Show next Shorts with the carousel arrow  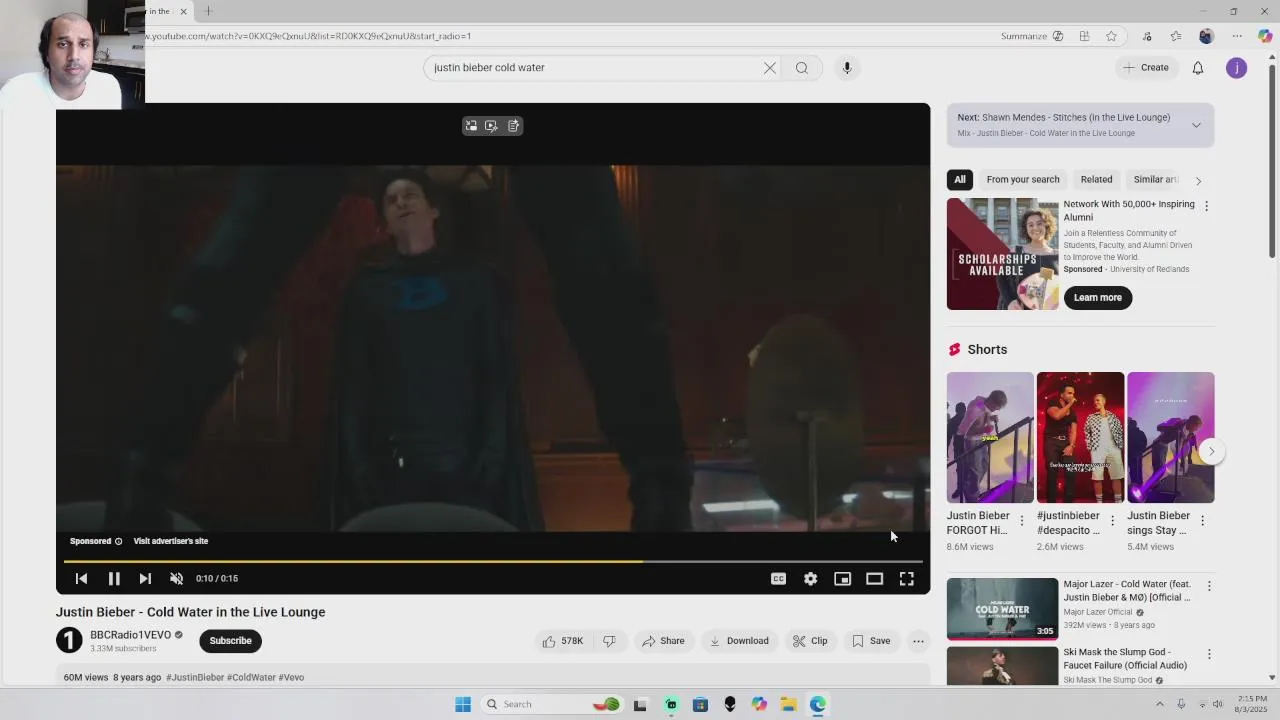point(1211,451)
